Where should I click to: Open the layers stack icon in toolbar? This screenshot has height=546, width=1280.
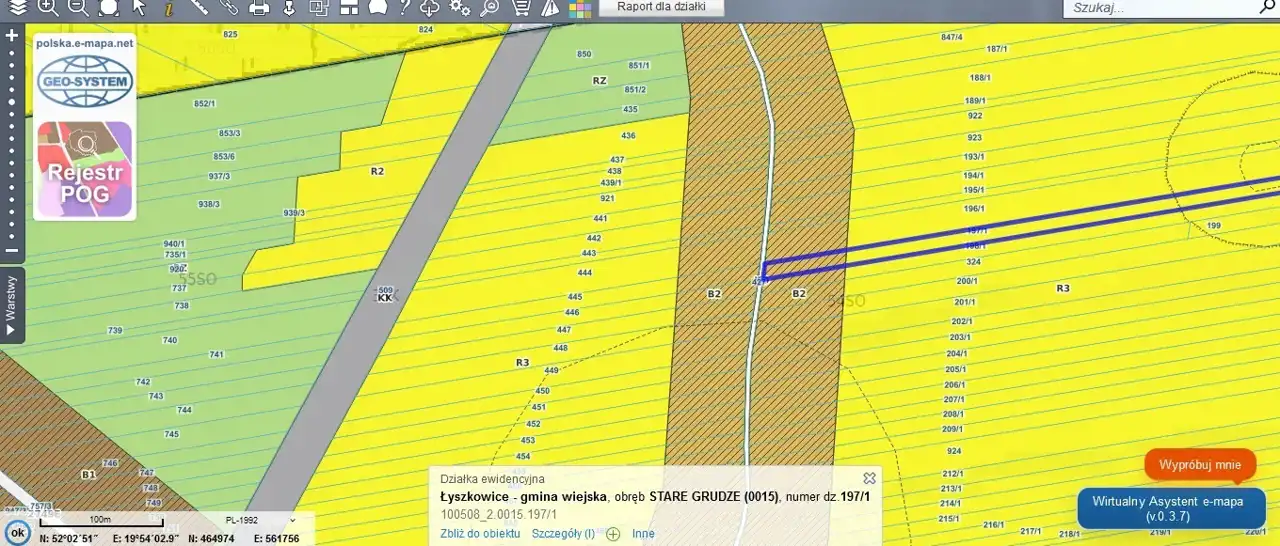[18, 8]
